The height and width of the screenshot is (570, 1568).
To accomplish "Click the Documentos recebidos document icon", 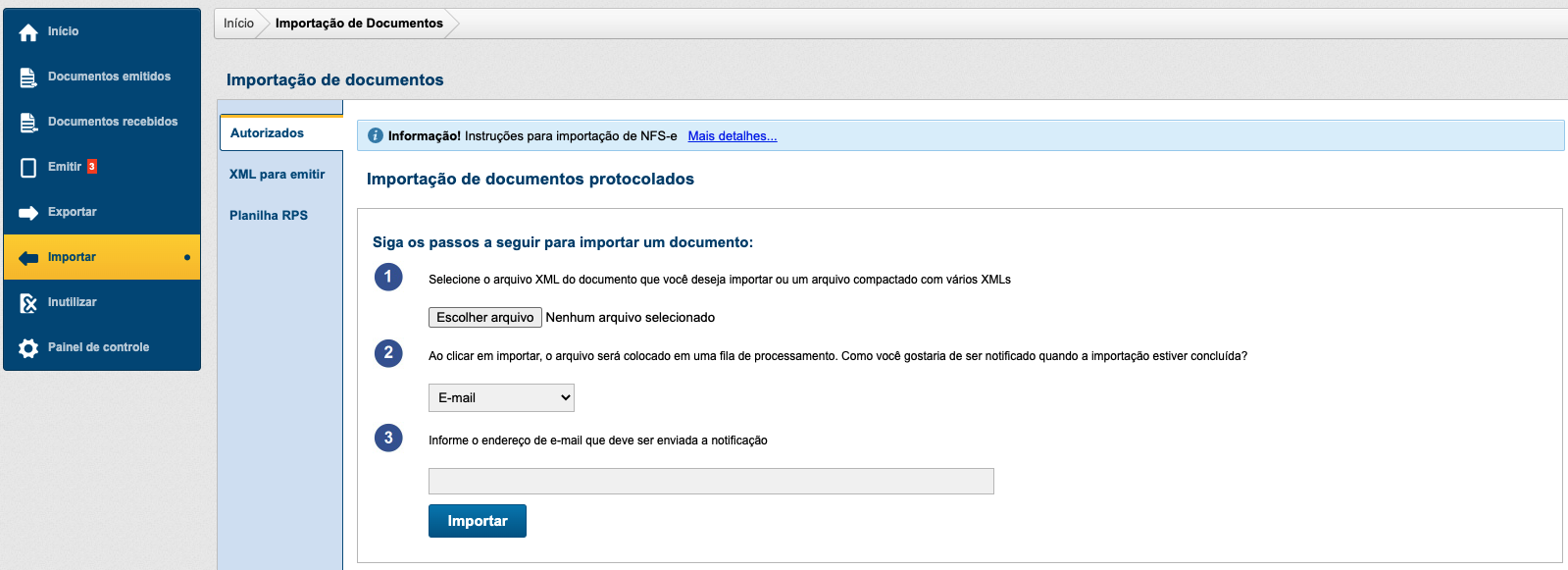I will pyautogui.click(x=28, y=123).
